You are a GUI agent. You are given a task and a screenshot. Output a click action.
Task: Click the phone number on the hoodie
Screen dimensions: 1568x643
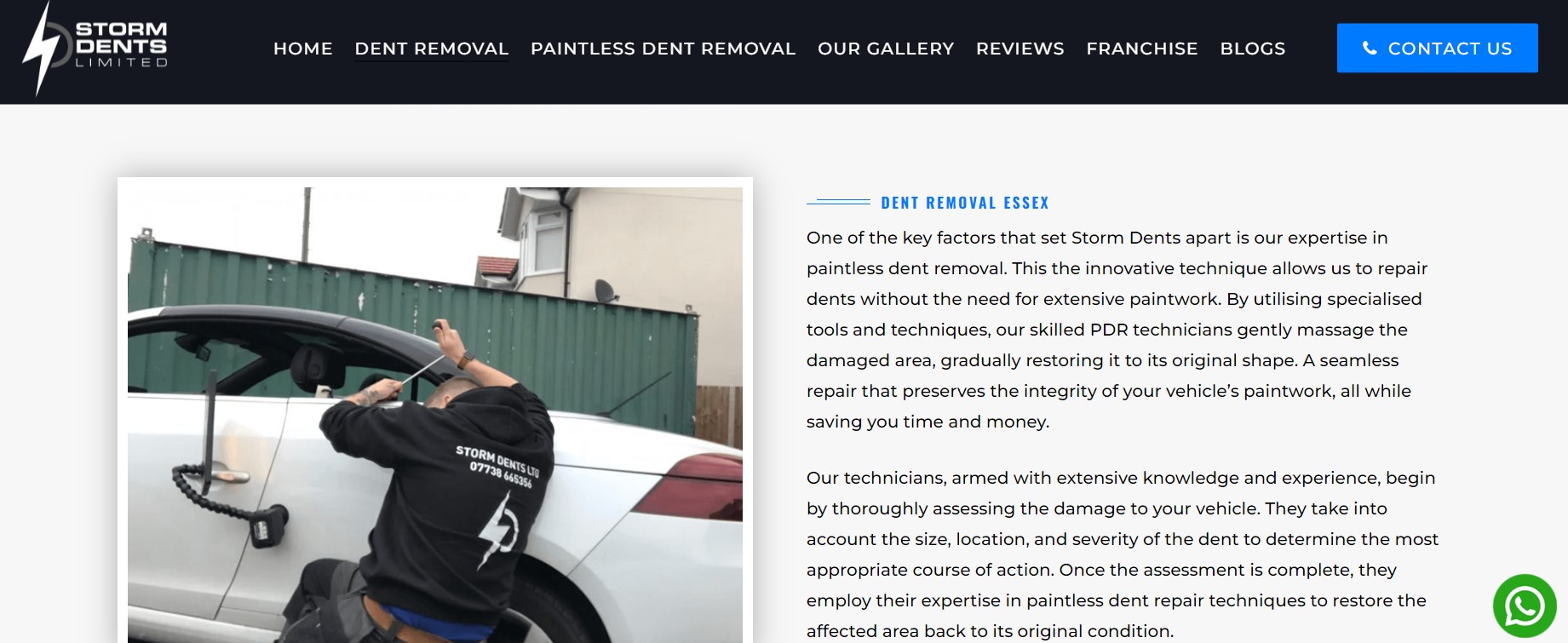[501, 474]
